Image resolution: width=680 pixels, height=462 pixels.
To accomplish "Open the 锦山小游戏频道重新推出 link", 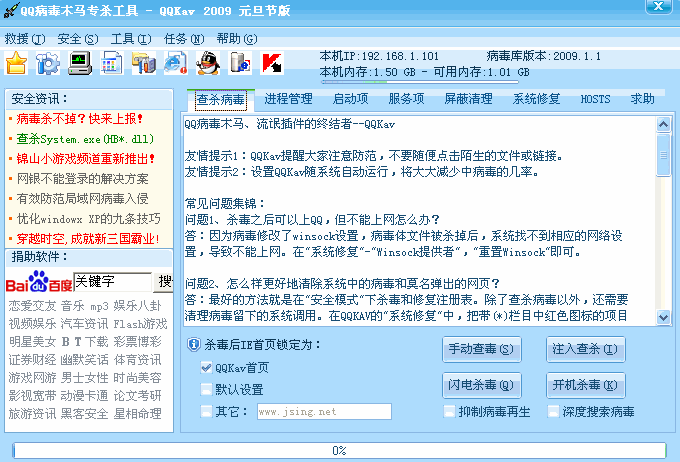I will pyautogui.click(x=86, y=159).
